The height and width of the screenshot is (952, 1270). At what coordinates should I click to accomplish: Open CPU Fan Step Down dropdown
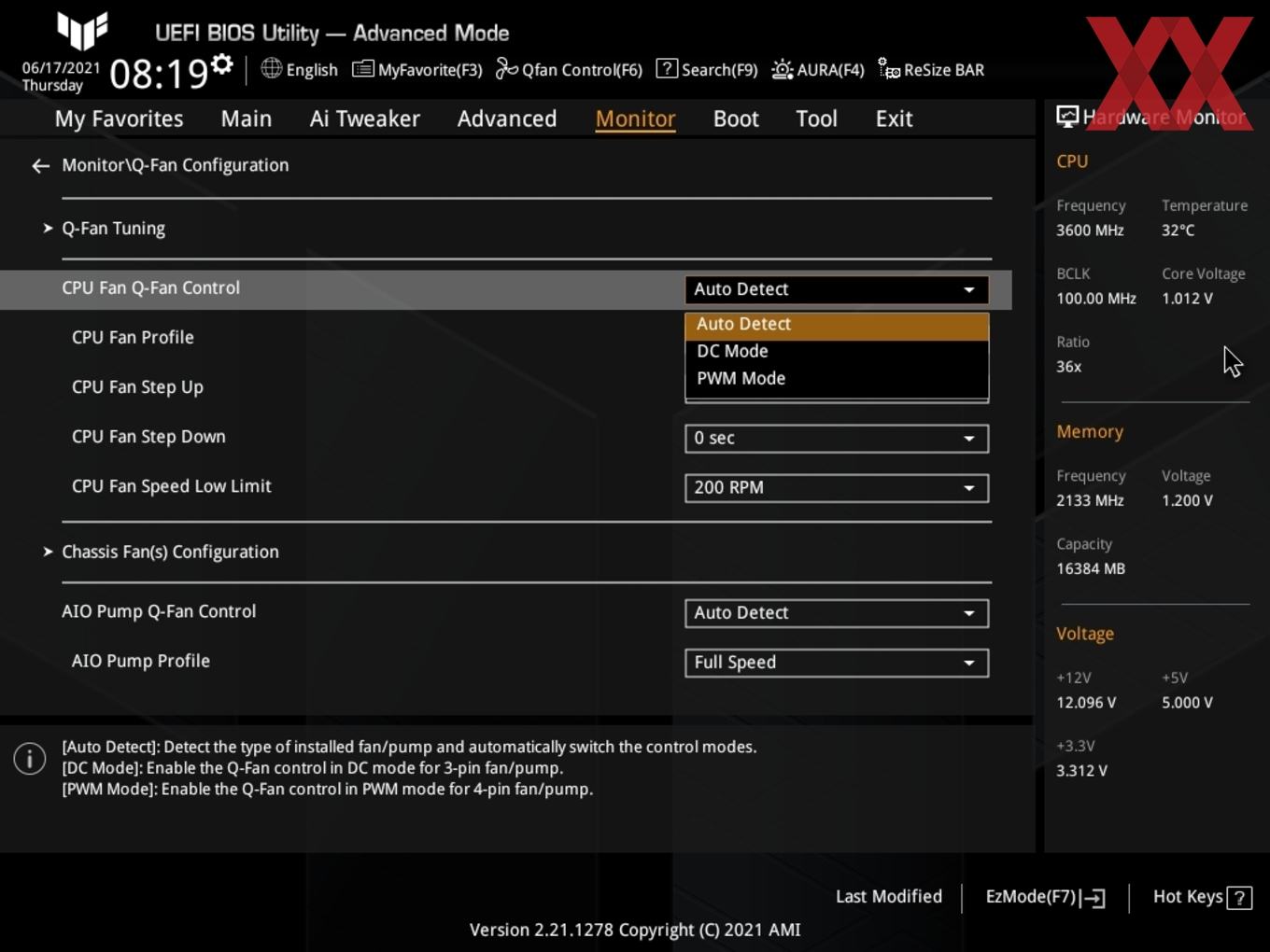837,438
